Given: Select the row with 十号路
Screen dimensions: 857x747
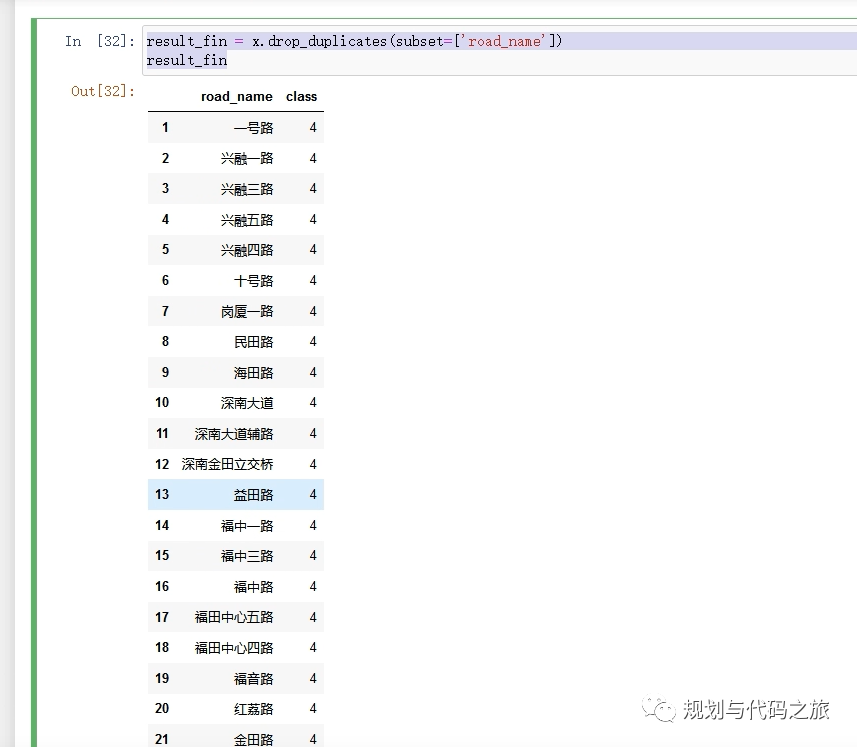Looking at the screenshot, I should pyautogui.click(x=236, y=280).
